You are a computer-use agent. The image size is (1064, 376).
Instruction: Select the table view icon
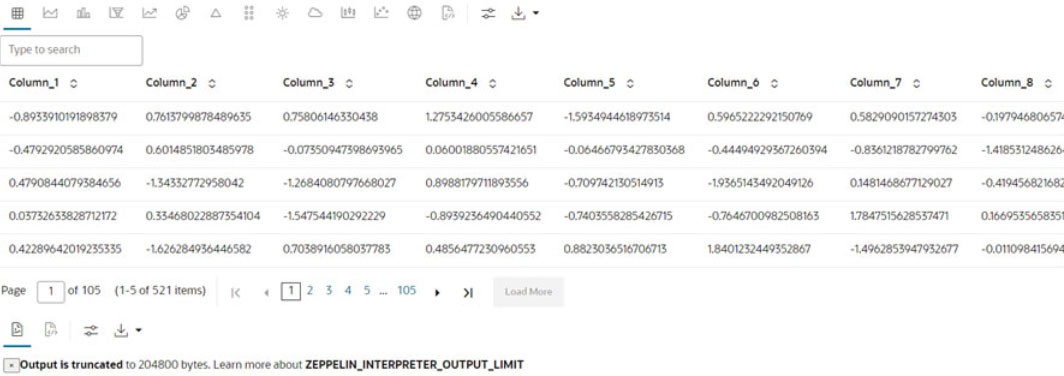pyautogui.click(x=18, y=14)
